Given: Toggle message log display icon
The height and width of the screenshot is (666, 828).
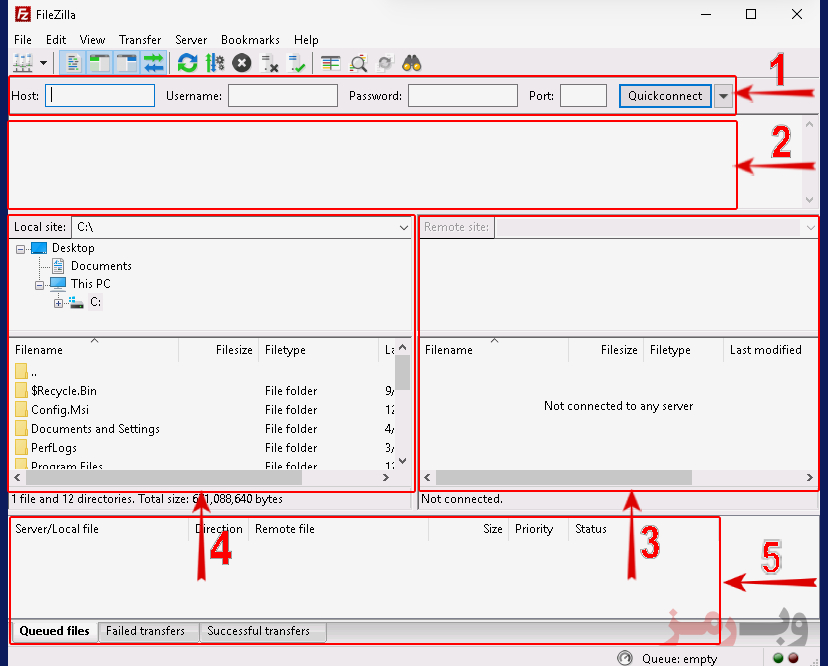Looking at the screenshot, I should (x=73, y=63).
